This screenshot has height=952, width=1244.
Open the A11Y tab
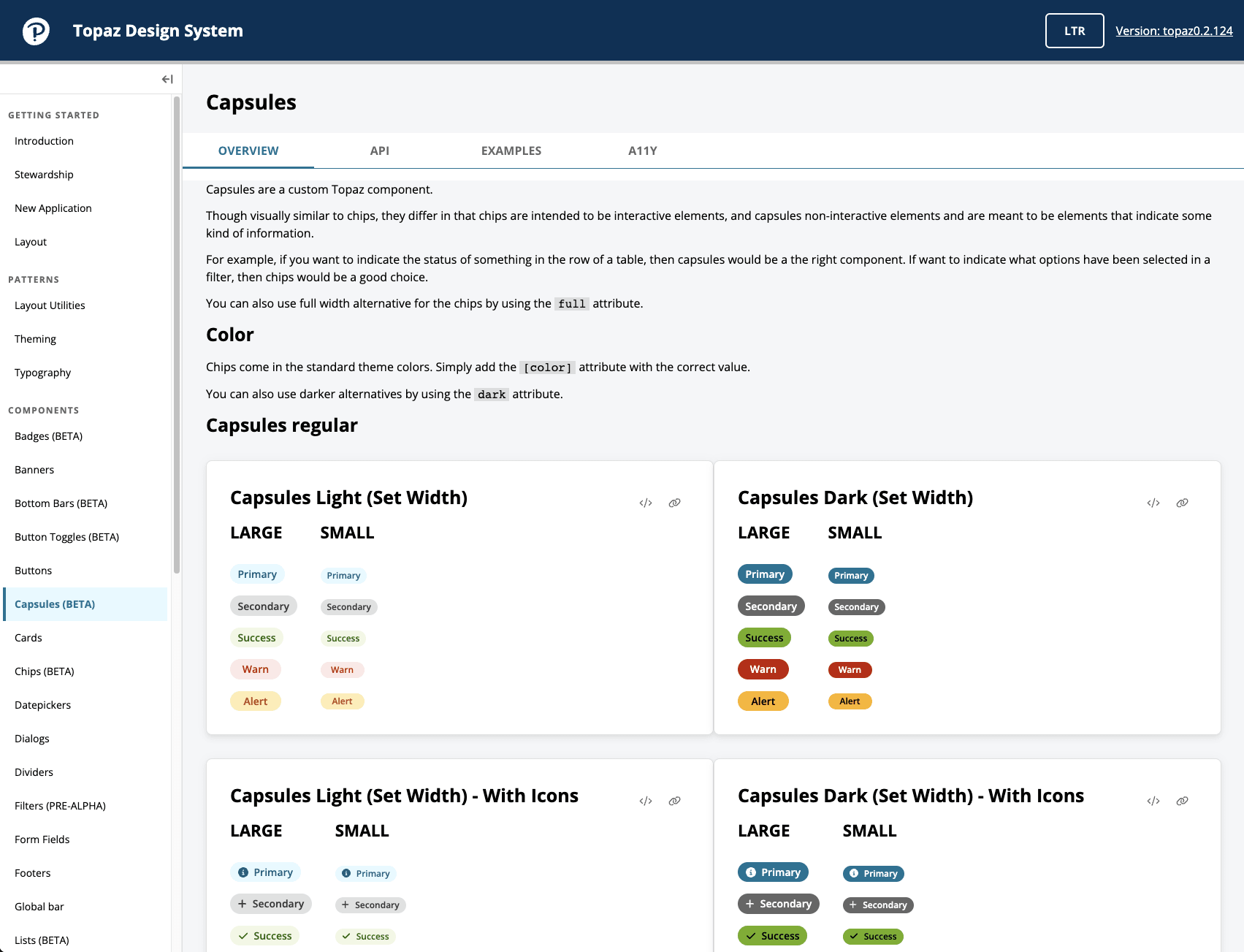click(x=643, y=151)
